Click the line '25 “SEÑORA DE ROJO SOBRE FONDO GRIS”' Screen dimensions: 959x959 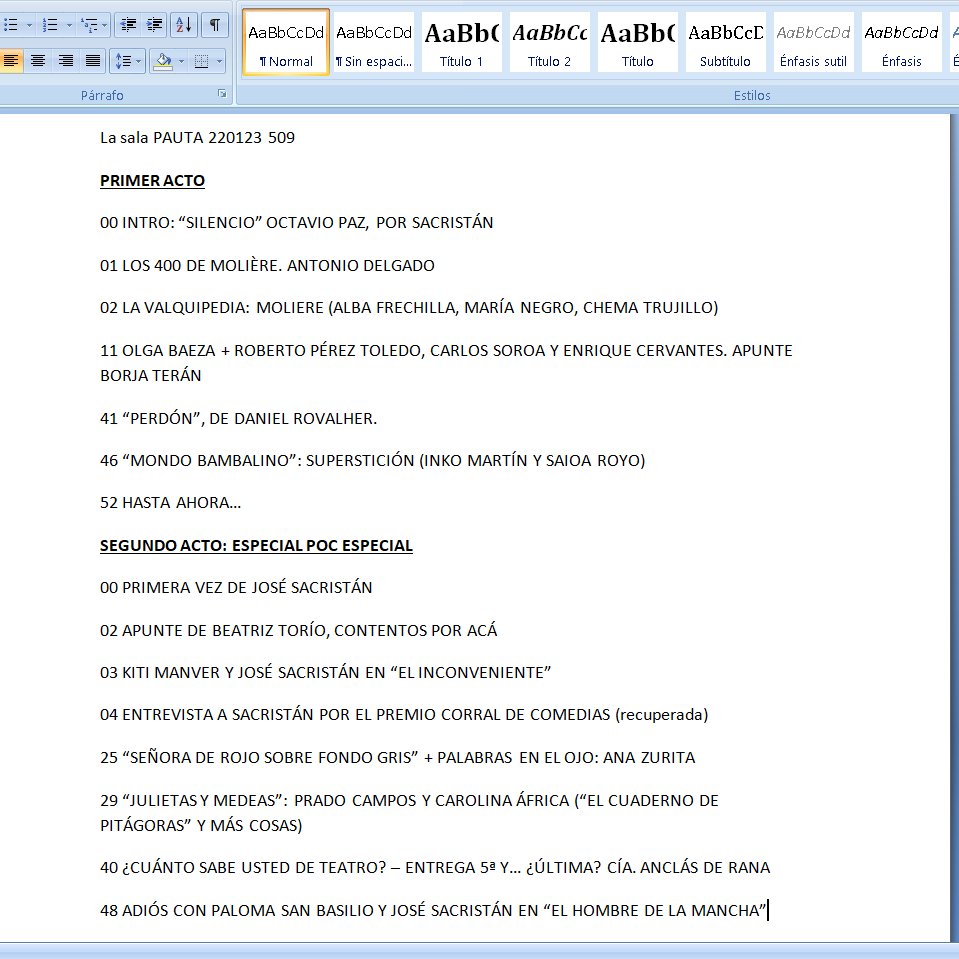click(x=398, y=758)
